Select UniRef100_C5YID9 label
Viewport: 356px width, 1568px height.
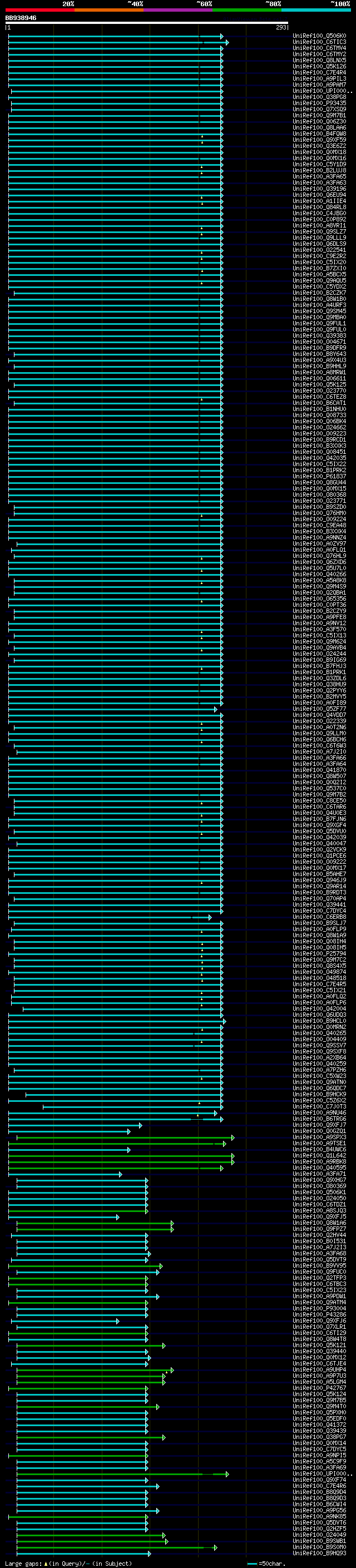(x=319, y=164)
